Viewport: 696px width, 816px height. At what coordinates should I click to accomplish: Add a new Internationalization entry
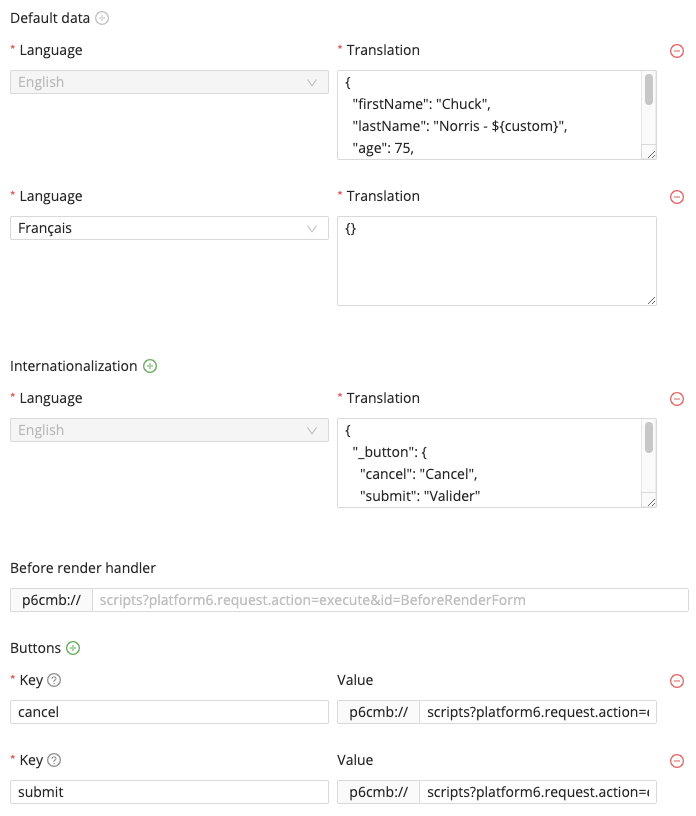(x=149, y=366)
